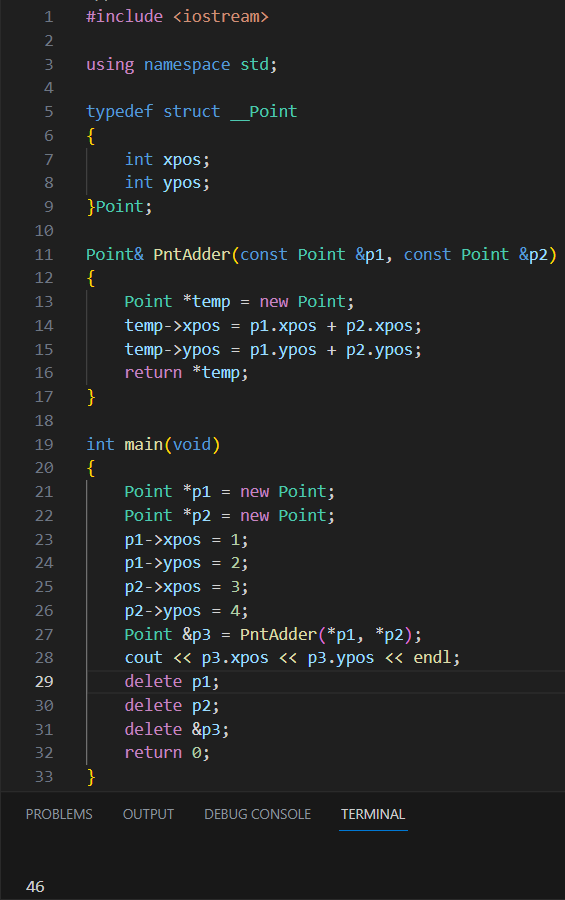This screenshot has height=900, width=565.
Task: Click the terminal output value 46
Action: (35, 887)
